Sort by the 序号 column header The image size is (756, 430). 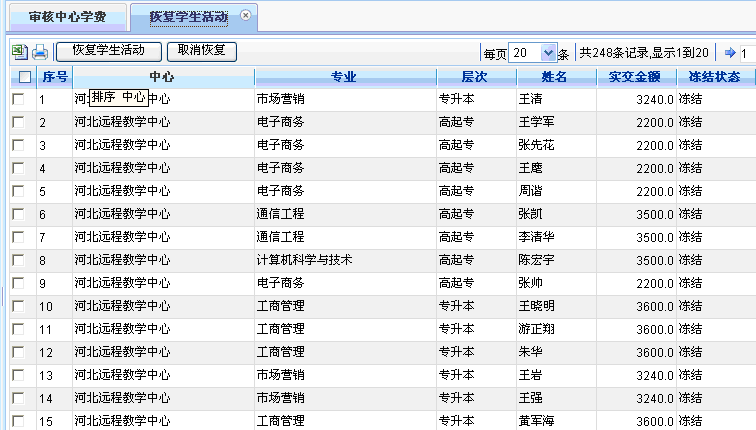coord(54,77)
